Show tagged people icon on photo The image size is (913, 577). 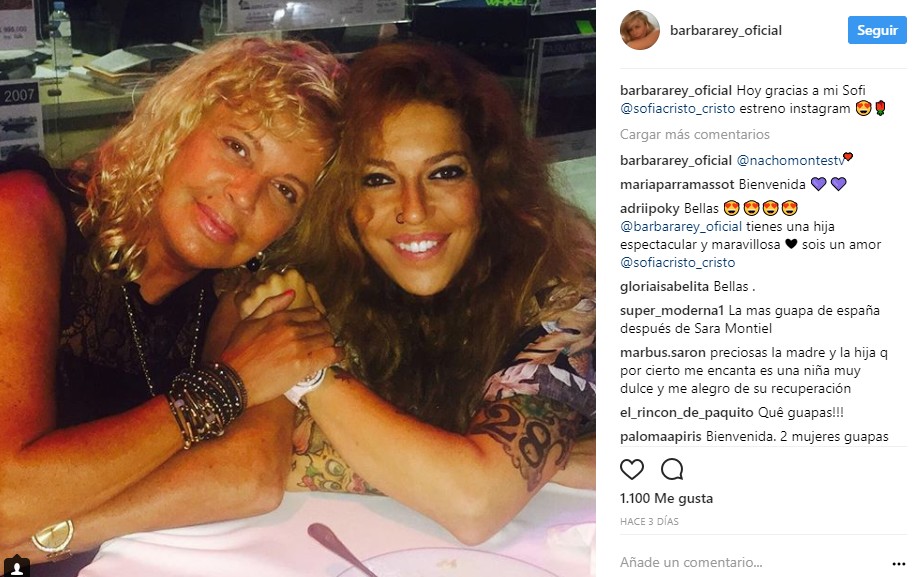tap(16, 567)
